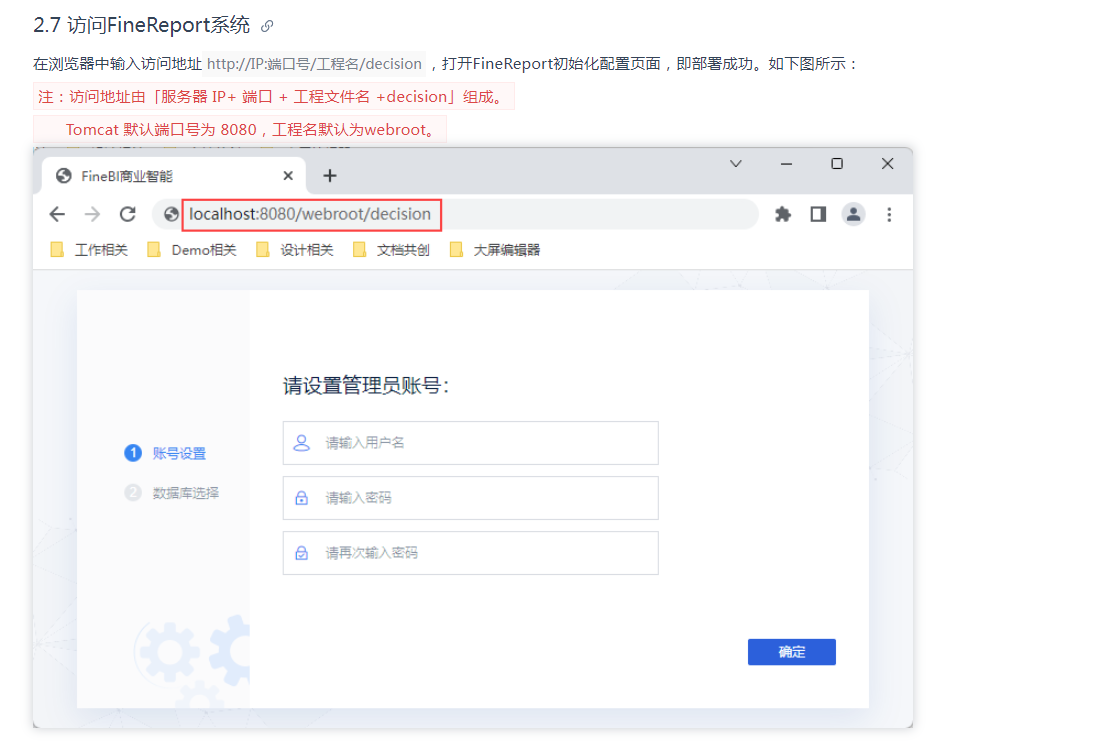Open the profile avatar icon
1110x742 pixels.
point(854,214)
